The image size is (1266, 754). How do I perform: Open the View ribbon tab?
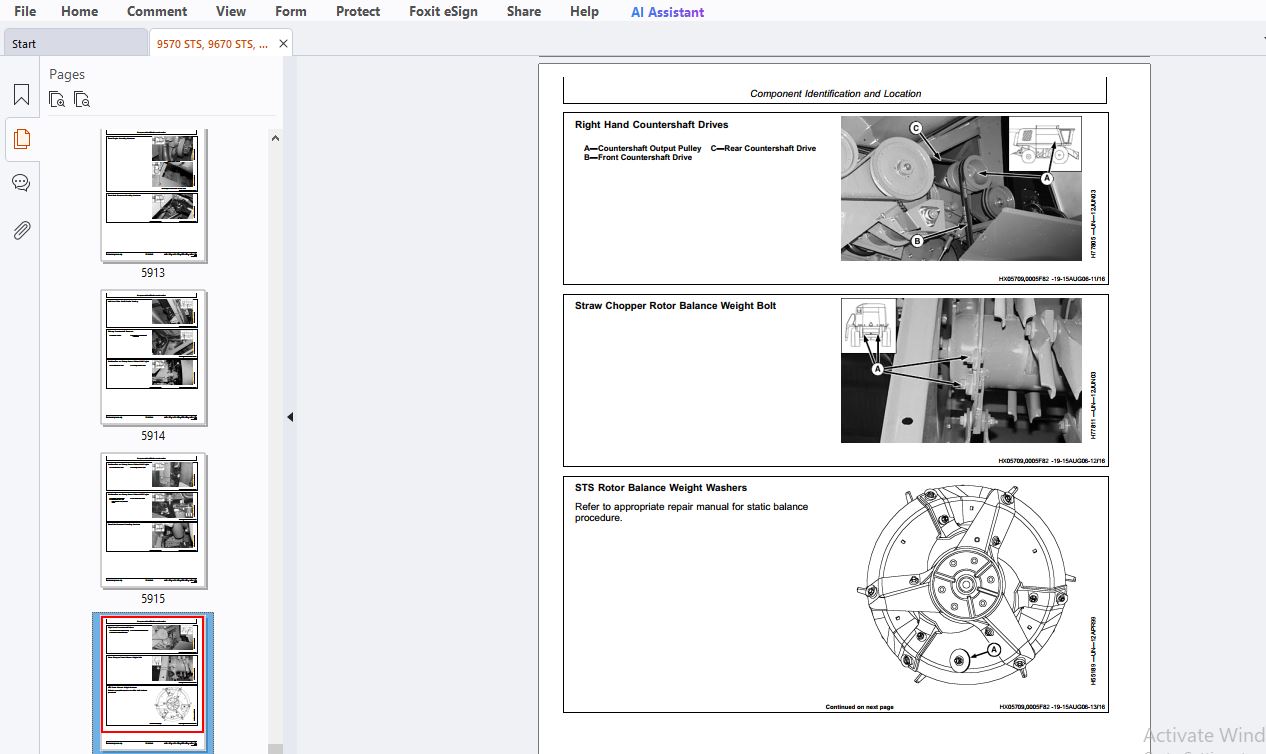231,12
